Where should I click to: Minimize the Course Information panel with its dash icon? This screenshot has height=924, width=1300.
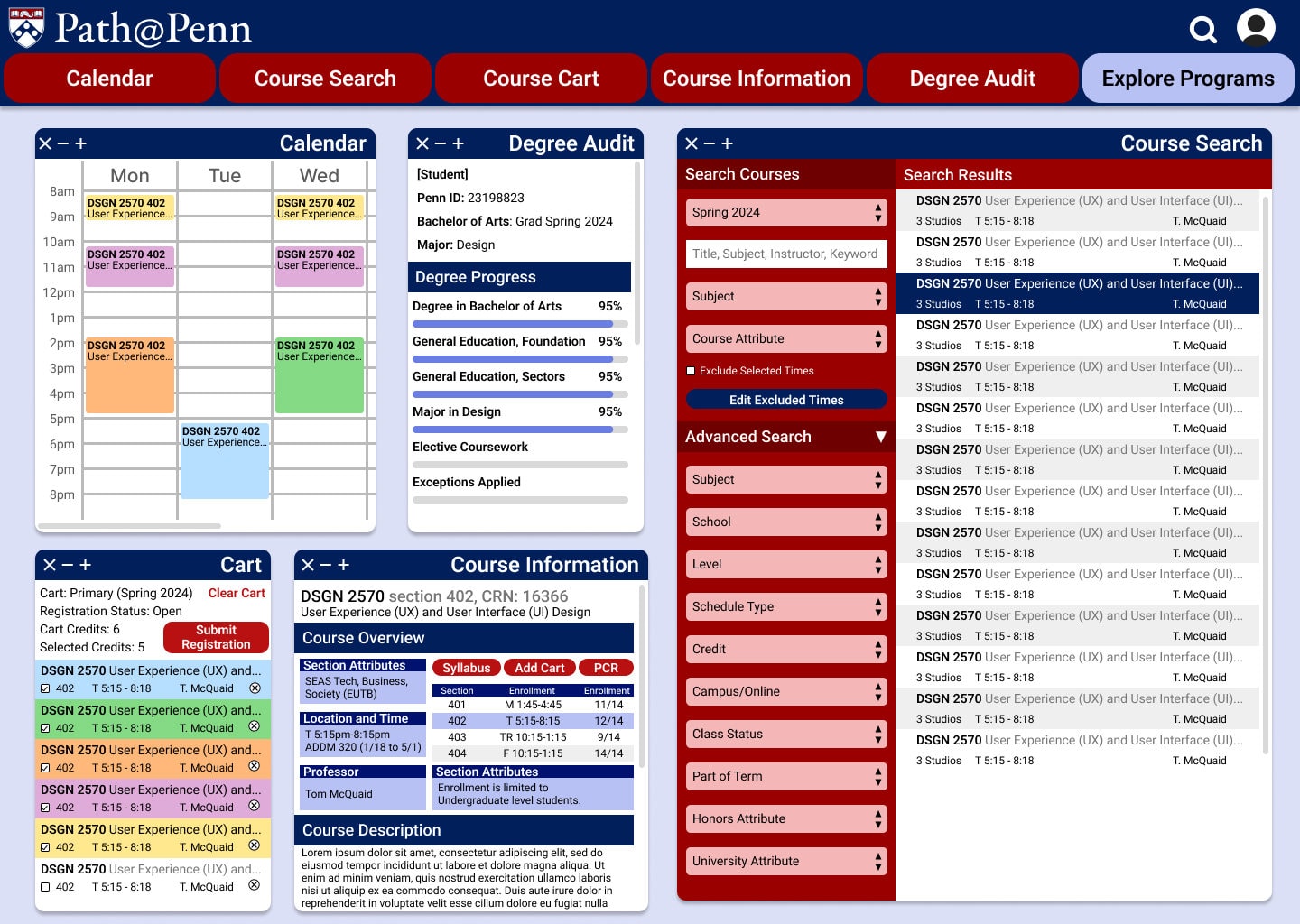pyautogui.click(x=326, y=565)
